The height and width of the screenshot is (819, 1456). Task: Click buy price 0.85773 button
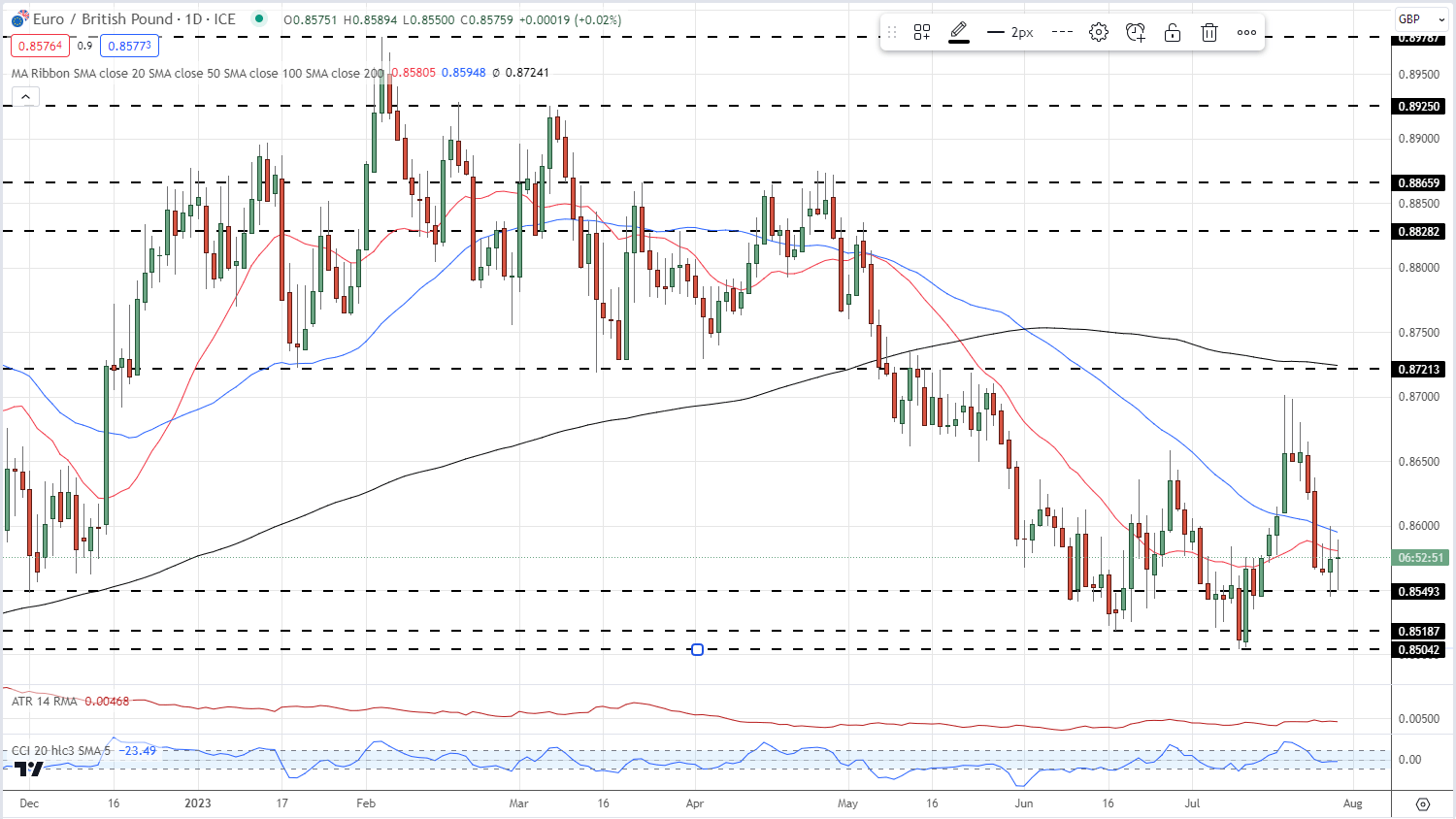129,46
